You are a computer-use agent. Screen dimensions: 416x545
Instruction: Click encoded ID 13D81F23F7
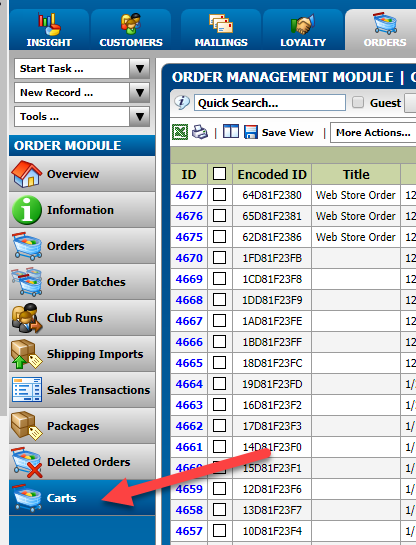[272, 510]
